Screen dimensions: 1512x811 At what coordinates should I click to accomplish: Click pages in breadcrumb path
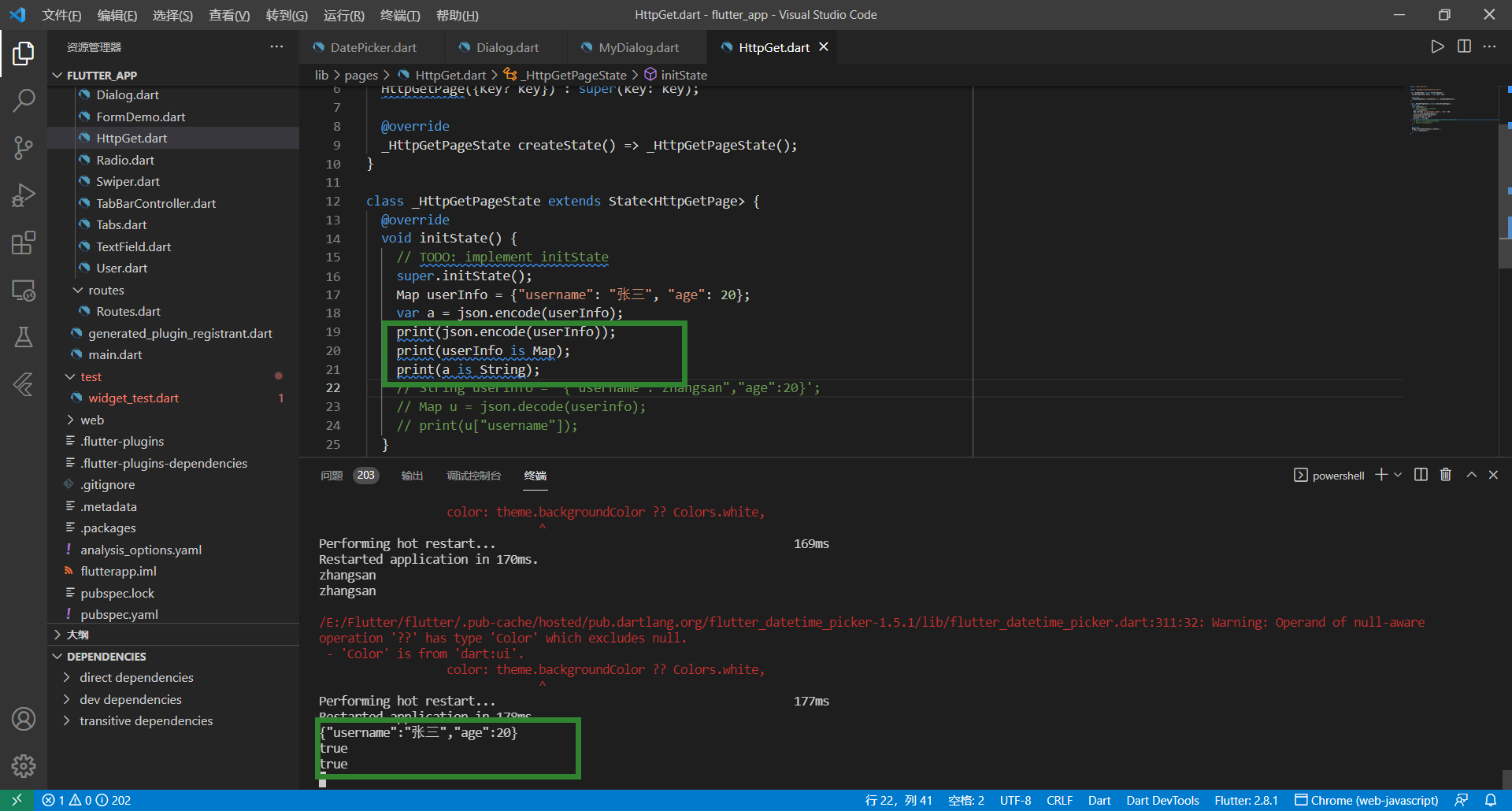[361, 75]
